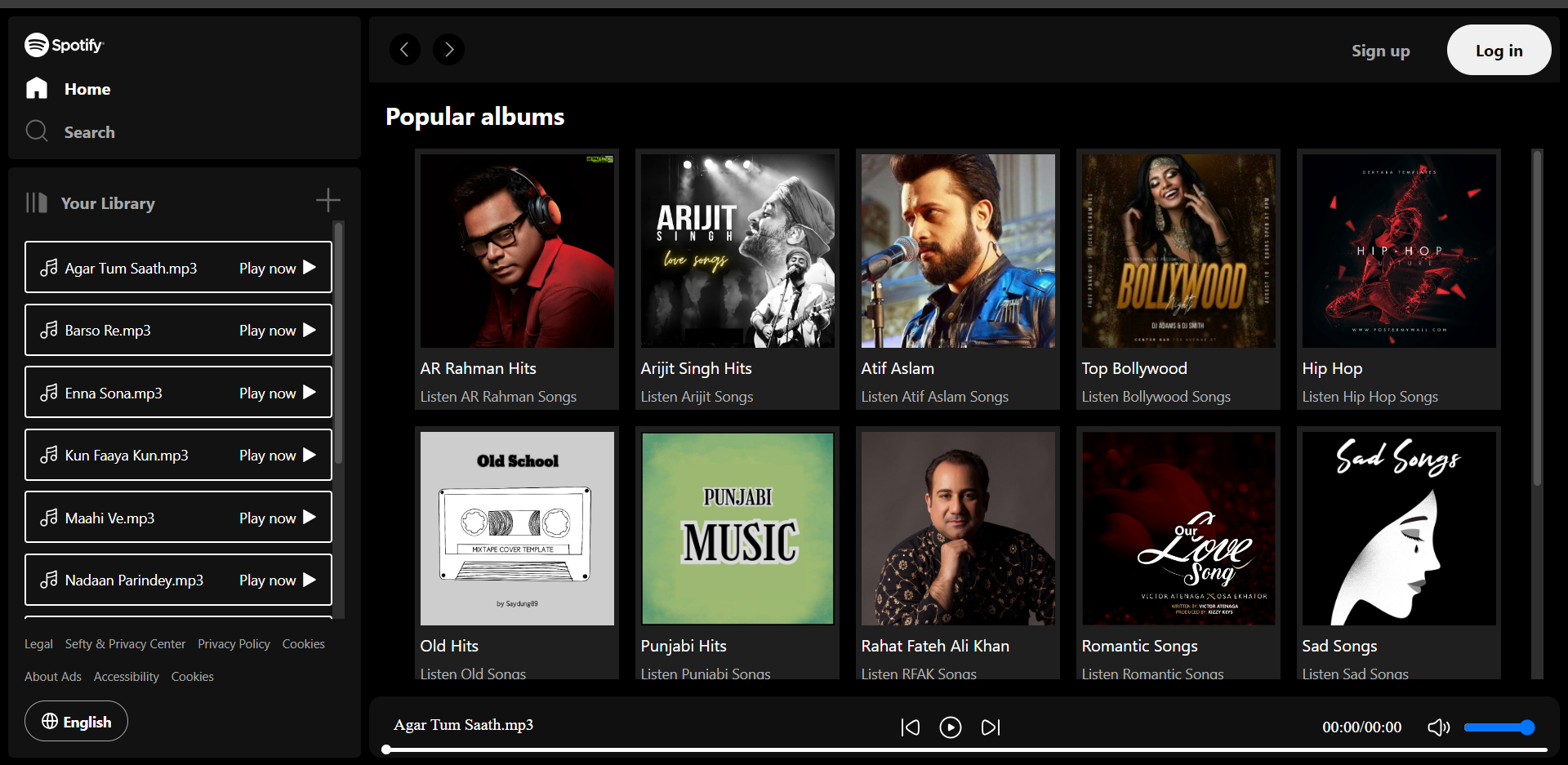Viewport: 1568px width, 765px height.
Task: Open the Our Love Song cover
Action: (1178, 528)
